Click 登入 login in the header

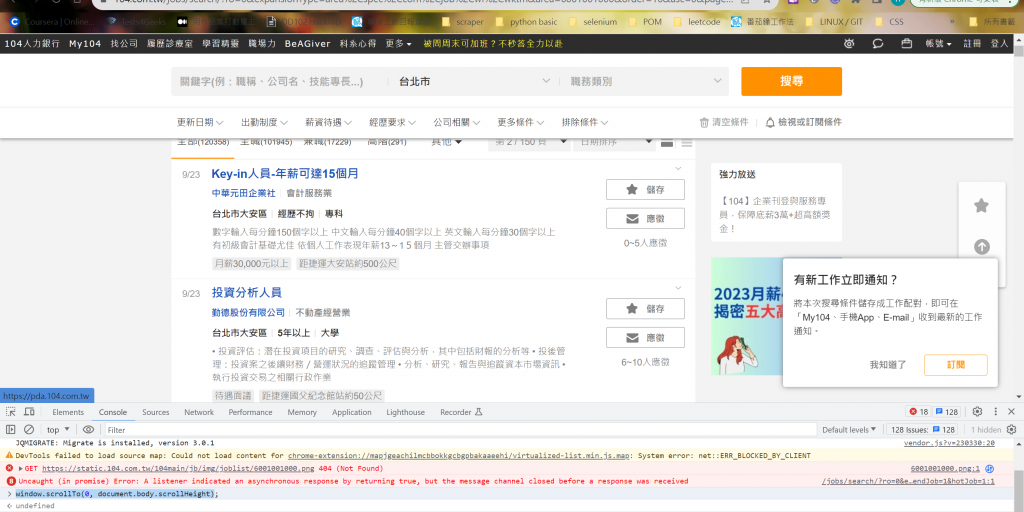pos(999,44)
